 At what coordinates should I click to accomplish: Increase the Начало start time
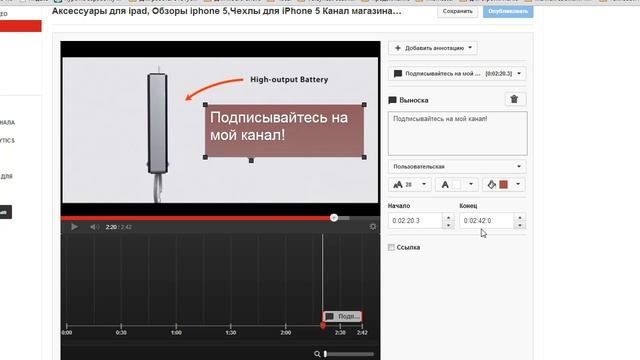pos(448,218)
